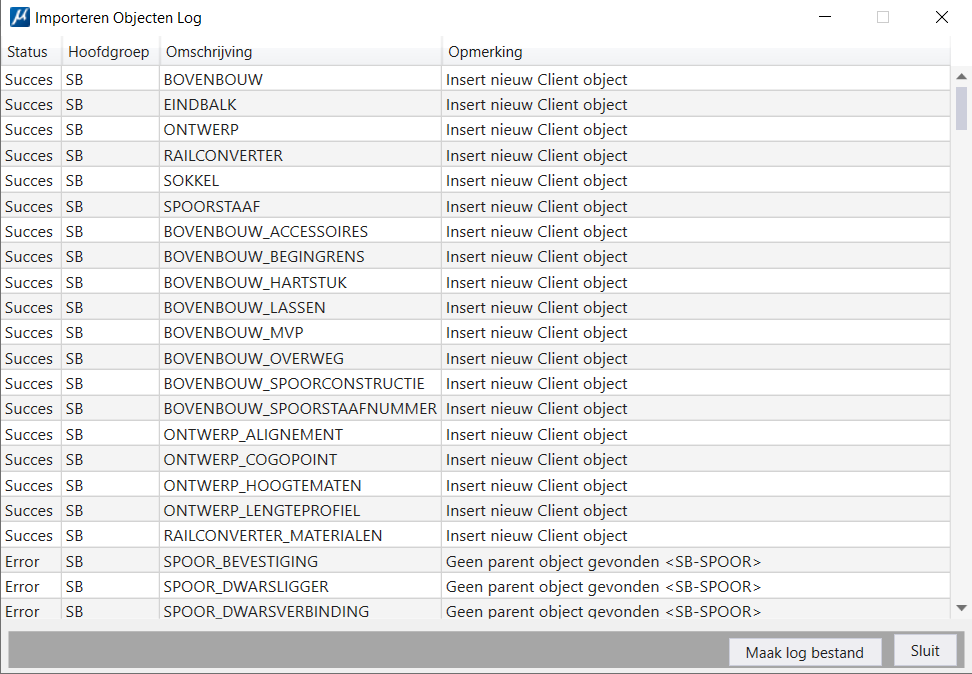972x674 pixels.
Task: Select the SPOORSTAAF row
Action: [x=475, y=206]
